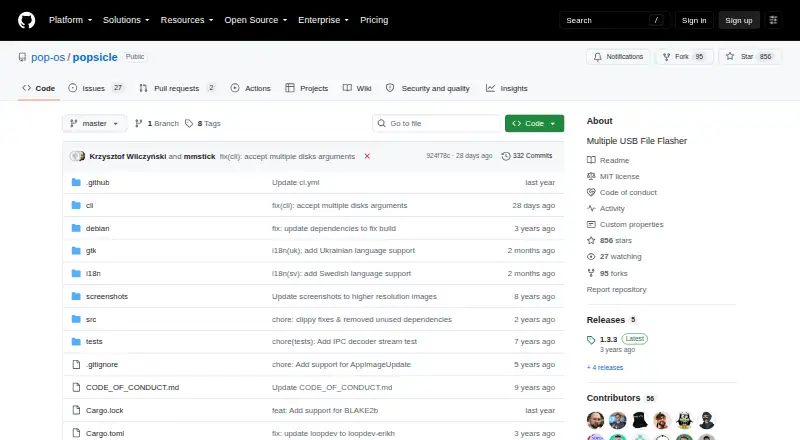
Task: Open the Code of conduct link
Action: pyautogui.click(x=622, y=192)
